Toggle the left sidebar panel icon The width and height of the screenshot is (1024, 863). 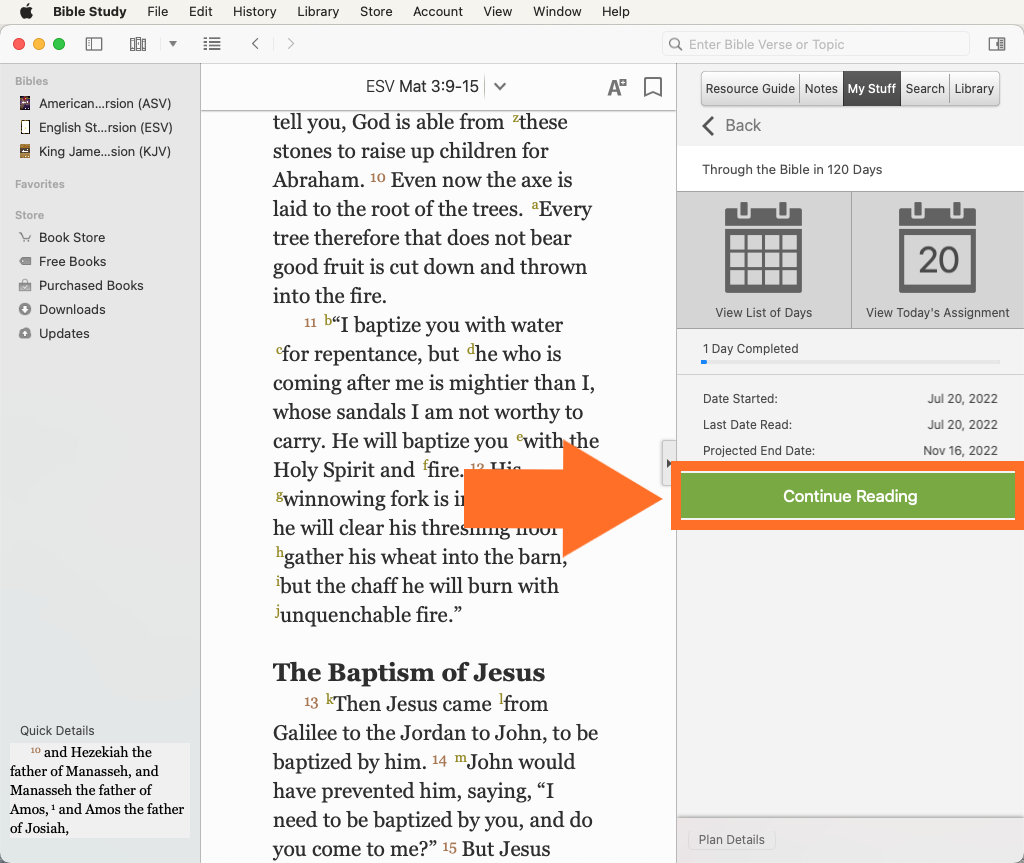[94, 44]
